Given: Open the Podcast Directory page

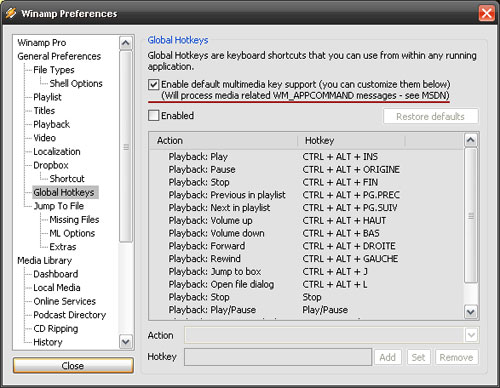Looking at the screenshot, I should click(x=70, y=315).
